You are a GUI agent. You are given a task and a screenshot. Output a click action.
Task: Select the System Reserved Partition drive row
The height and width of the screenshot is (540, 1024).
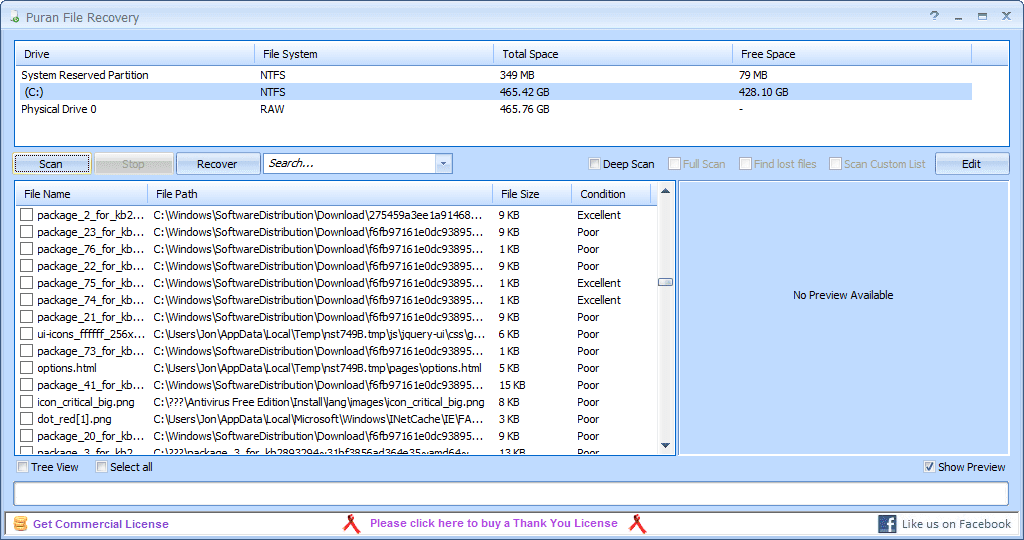point(494,75)
